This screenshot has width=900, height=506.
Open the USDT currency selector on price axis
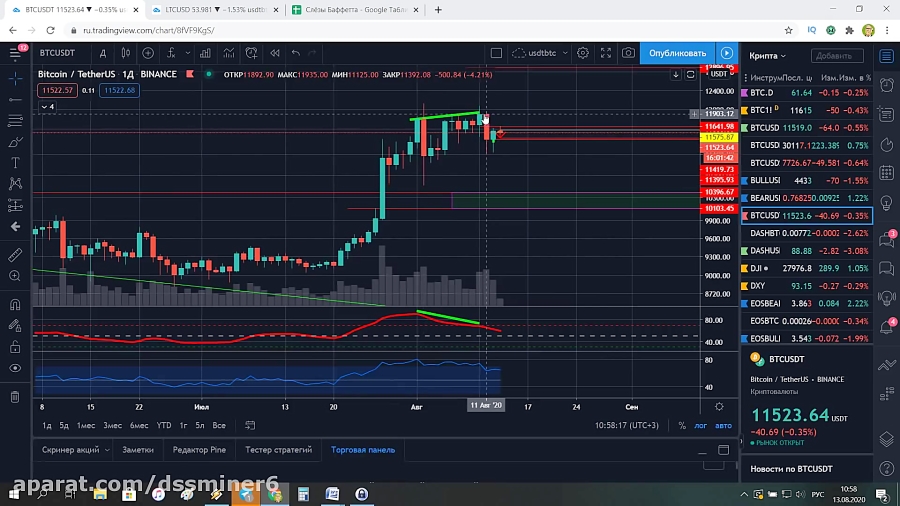(x=721, y=74)
